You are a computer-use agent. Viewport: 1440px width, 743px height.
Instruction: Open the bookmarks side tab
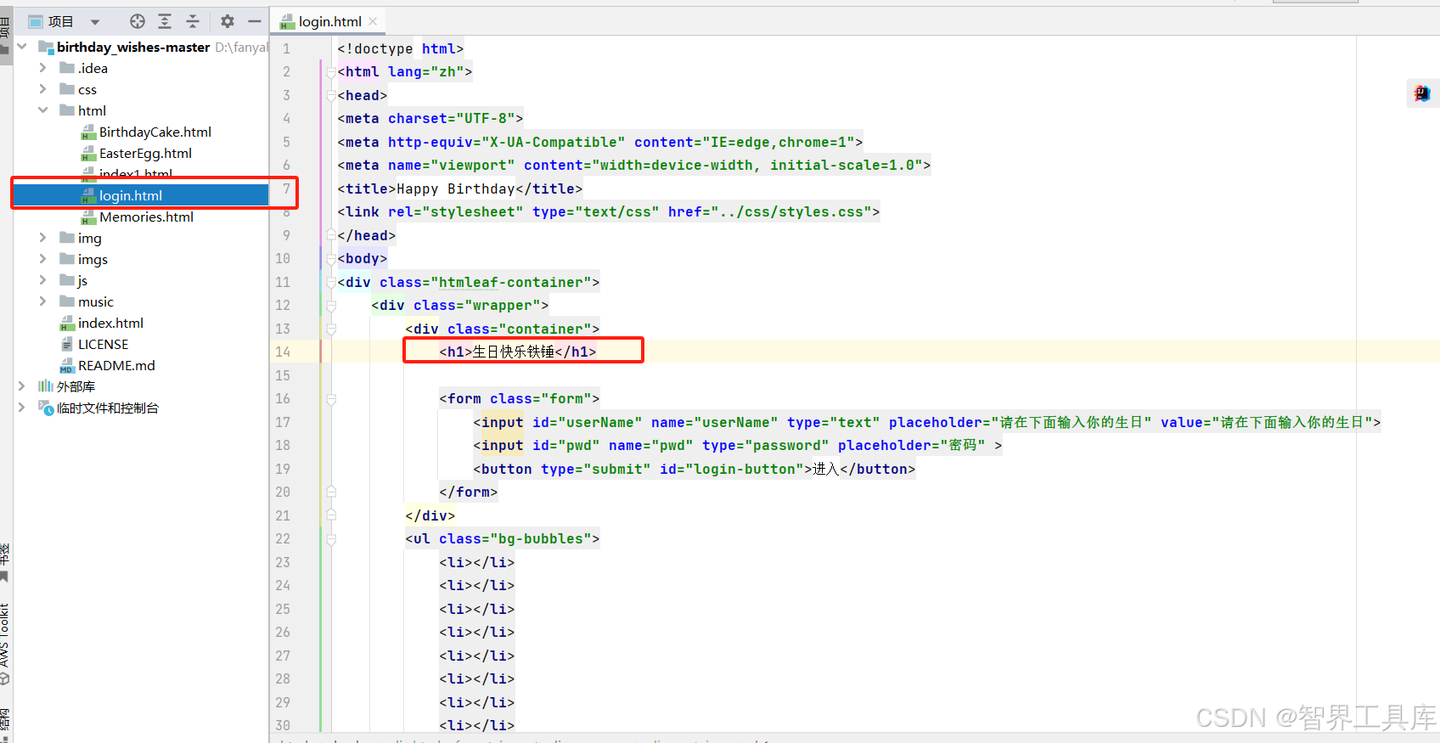[5, 562]
